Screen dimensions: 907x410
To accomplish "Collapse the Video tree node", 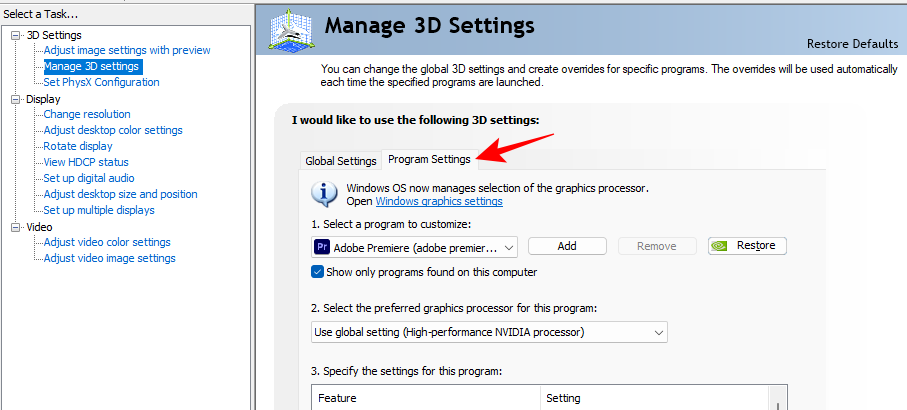I will (16, 227).
